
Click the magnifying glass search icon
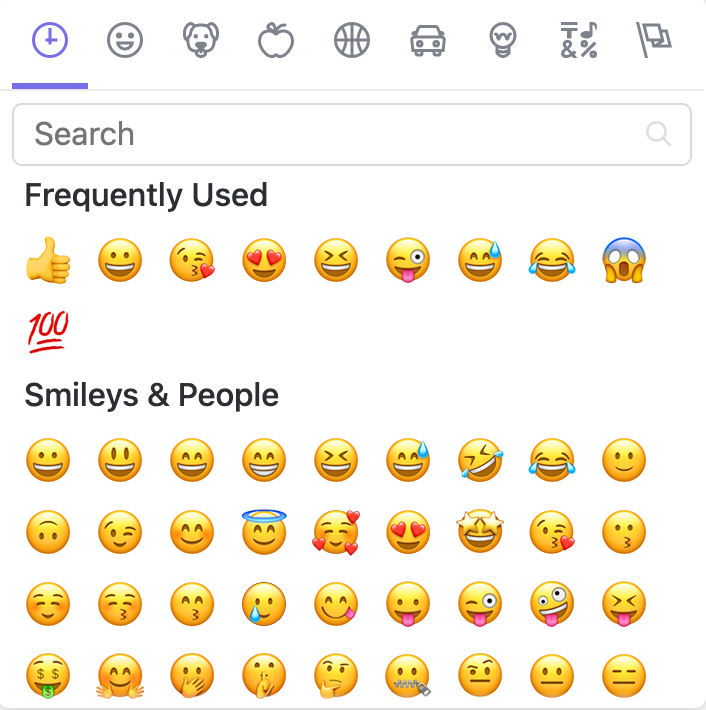click(658, 134)
